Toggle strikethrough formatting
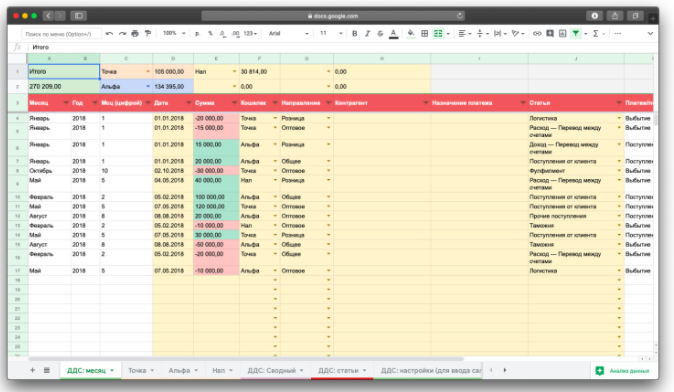The image size is (674, 392). tap(380, 34)
